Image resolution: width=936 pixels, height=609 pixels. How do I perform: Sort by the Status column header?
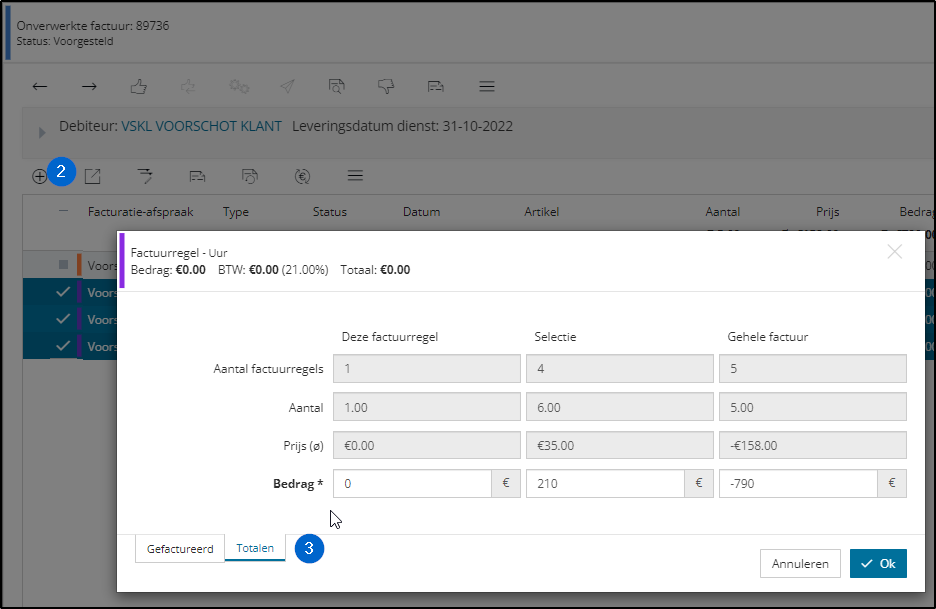330,212
